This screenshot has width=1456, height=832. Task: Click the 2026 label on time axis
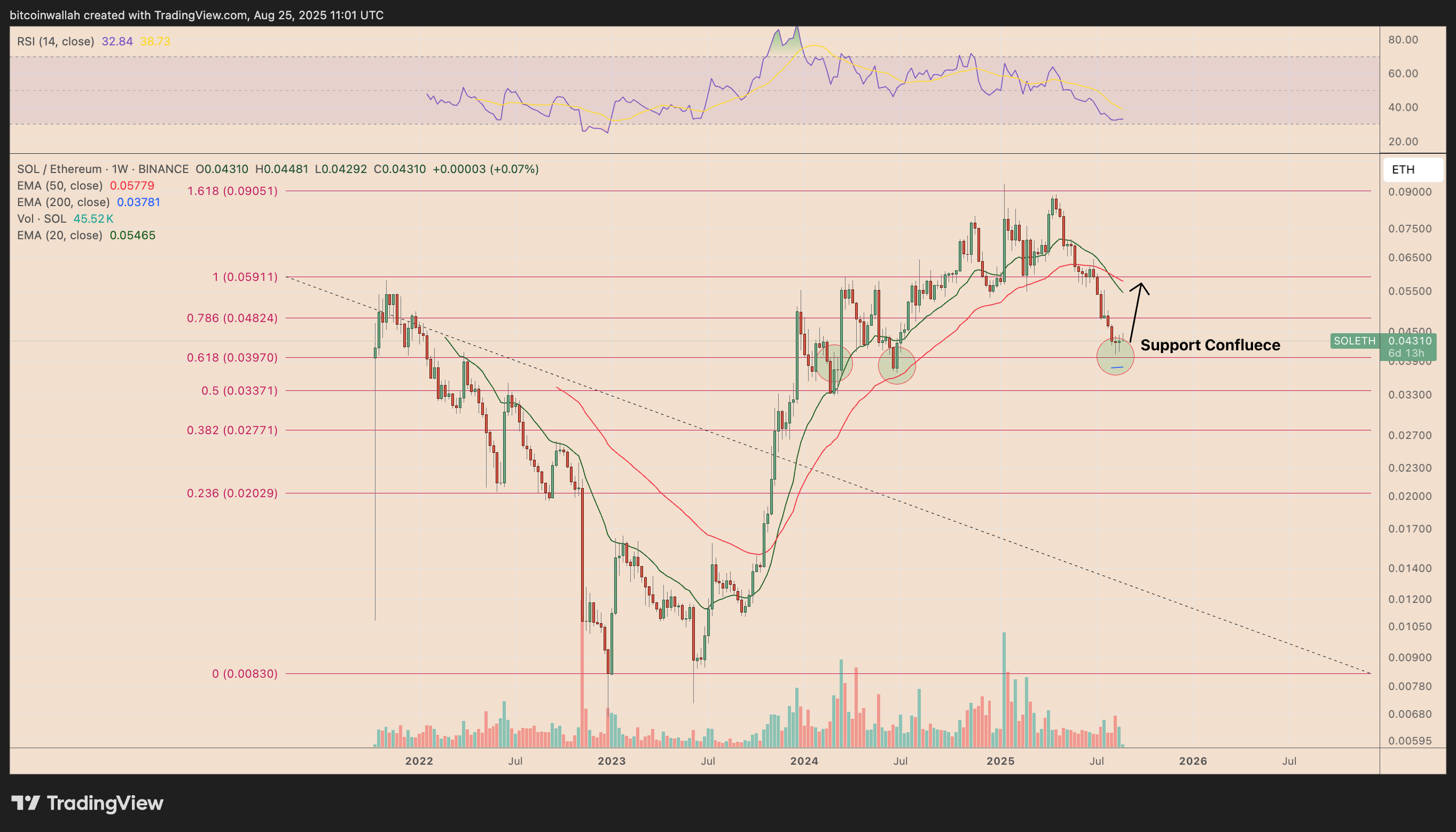[1194, 761]
